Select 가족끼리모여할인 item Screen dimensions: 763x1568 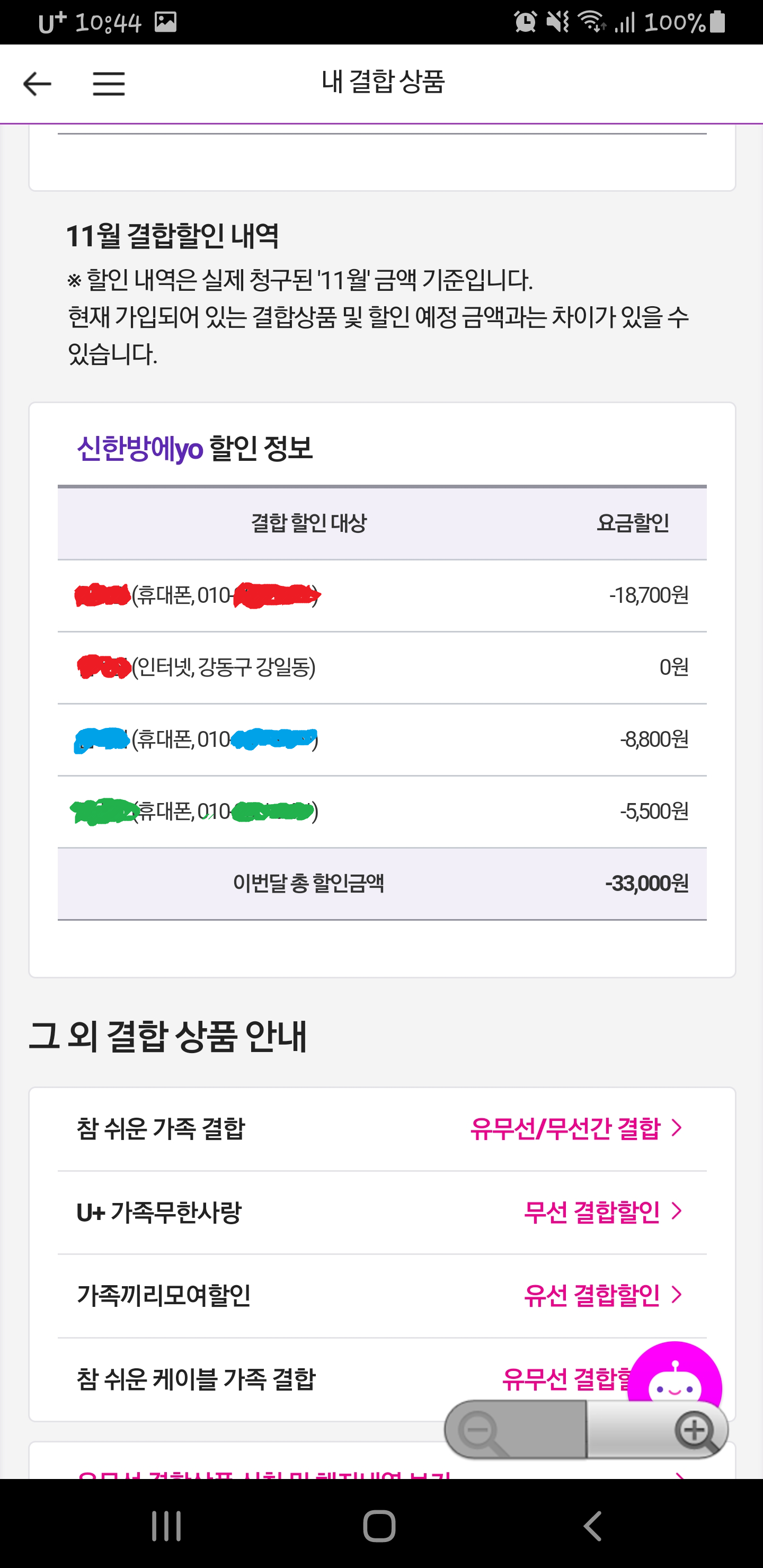[164, 1295]
